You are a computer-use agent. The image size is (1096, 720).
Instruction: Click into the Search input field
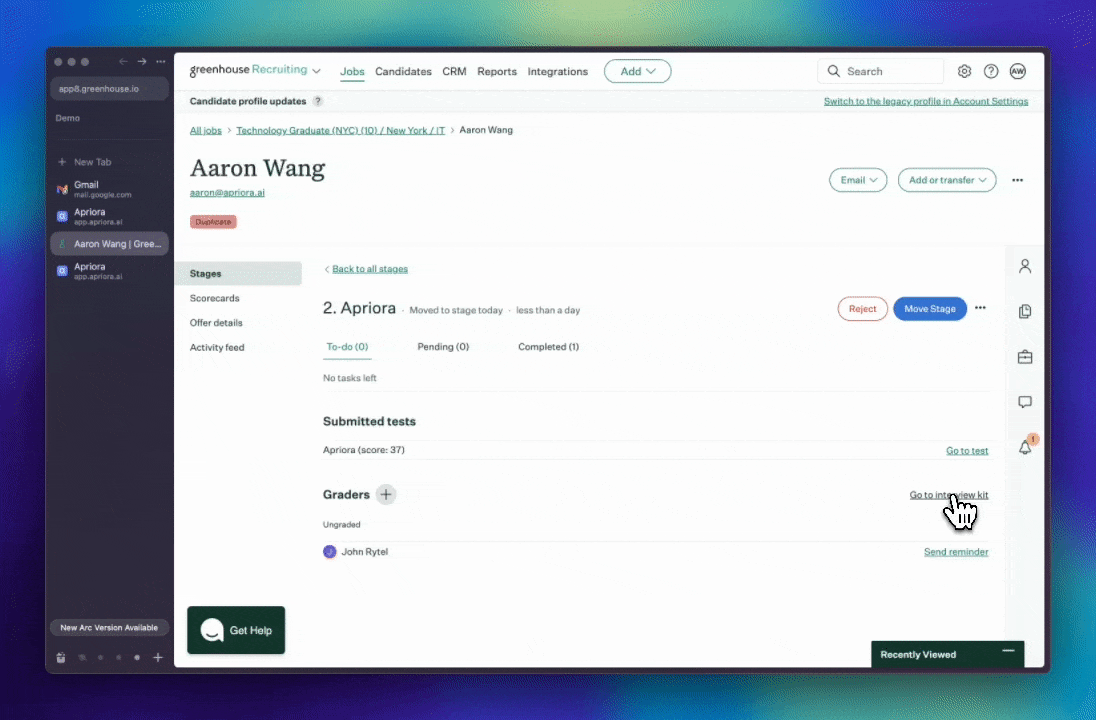pyautogui.click(x=880, y=71)
